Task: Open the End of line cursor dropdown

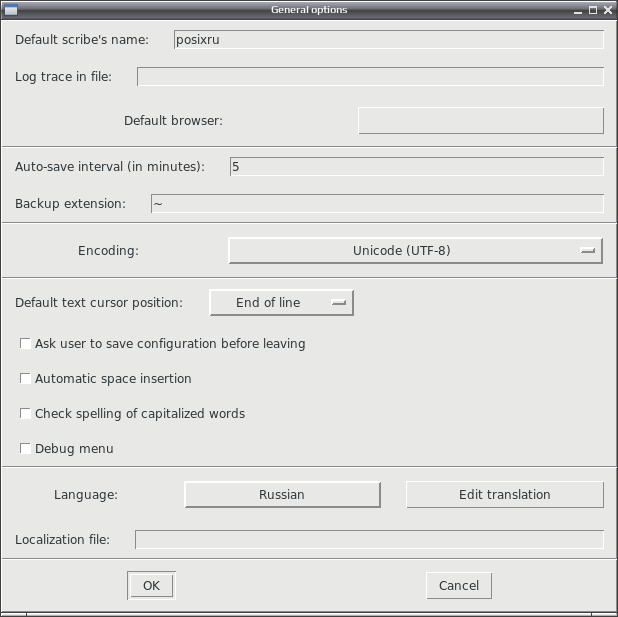Action: [281, 302]
